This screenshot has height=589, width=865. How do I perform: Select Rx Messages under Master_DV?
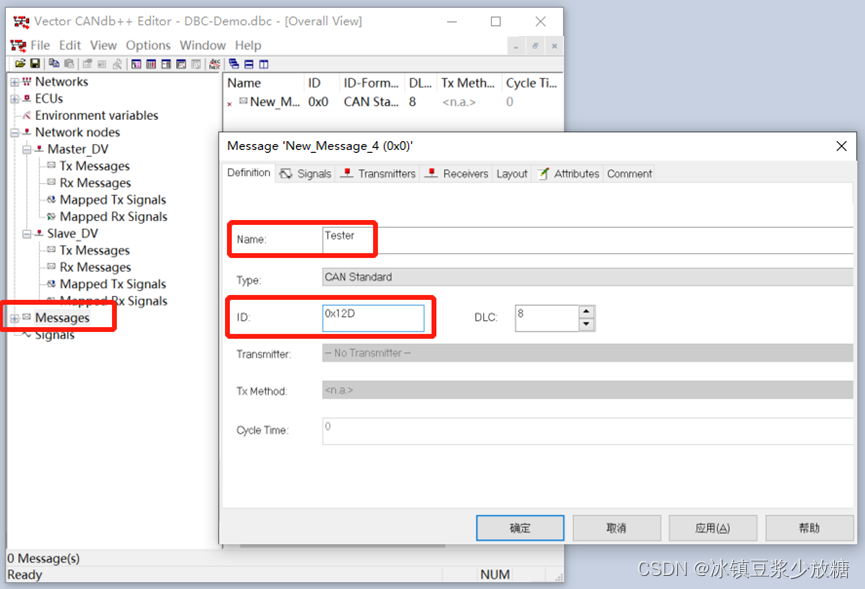95,183
